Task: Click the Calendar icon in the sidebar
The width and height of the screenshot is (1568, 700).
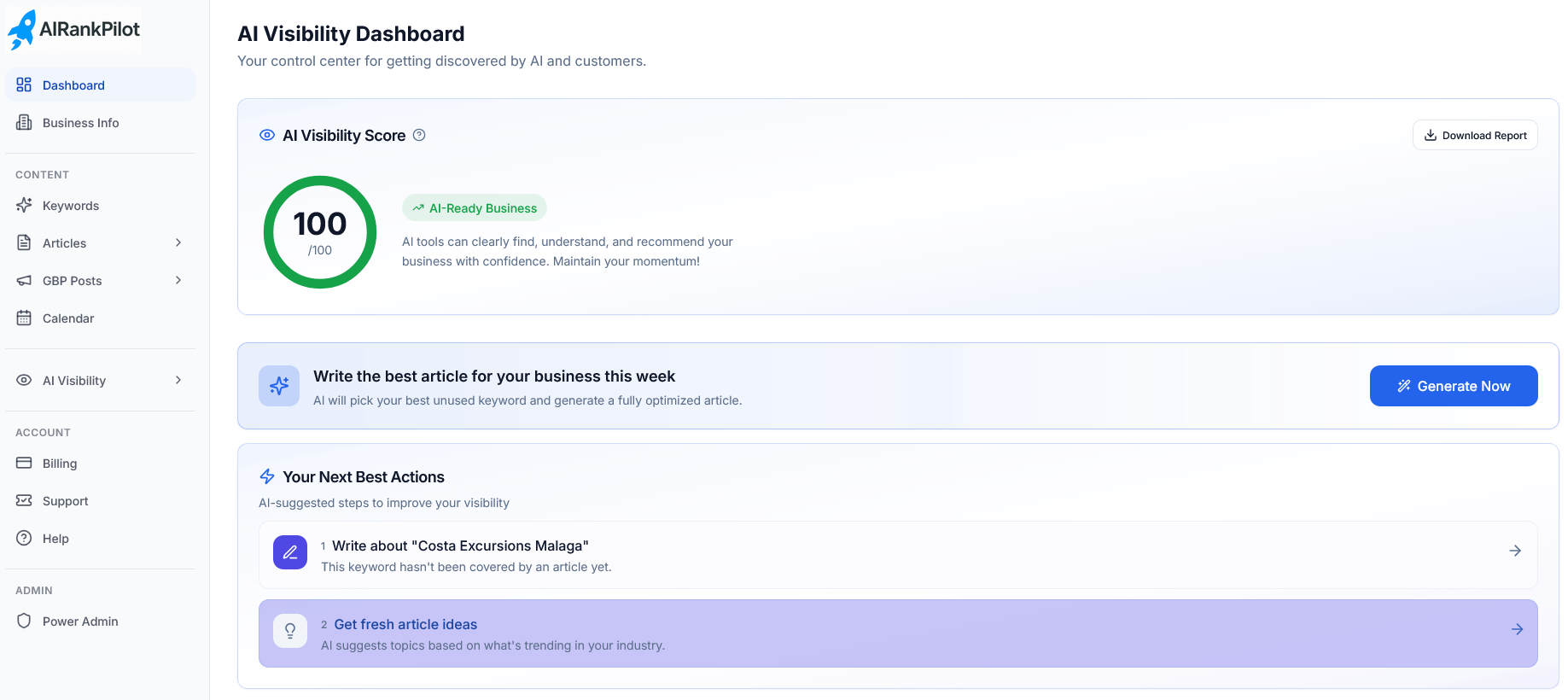Action: (24, 318)
